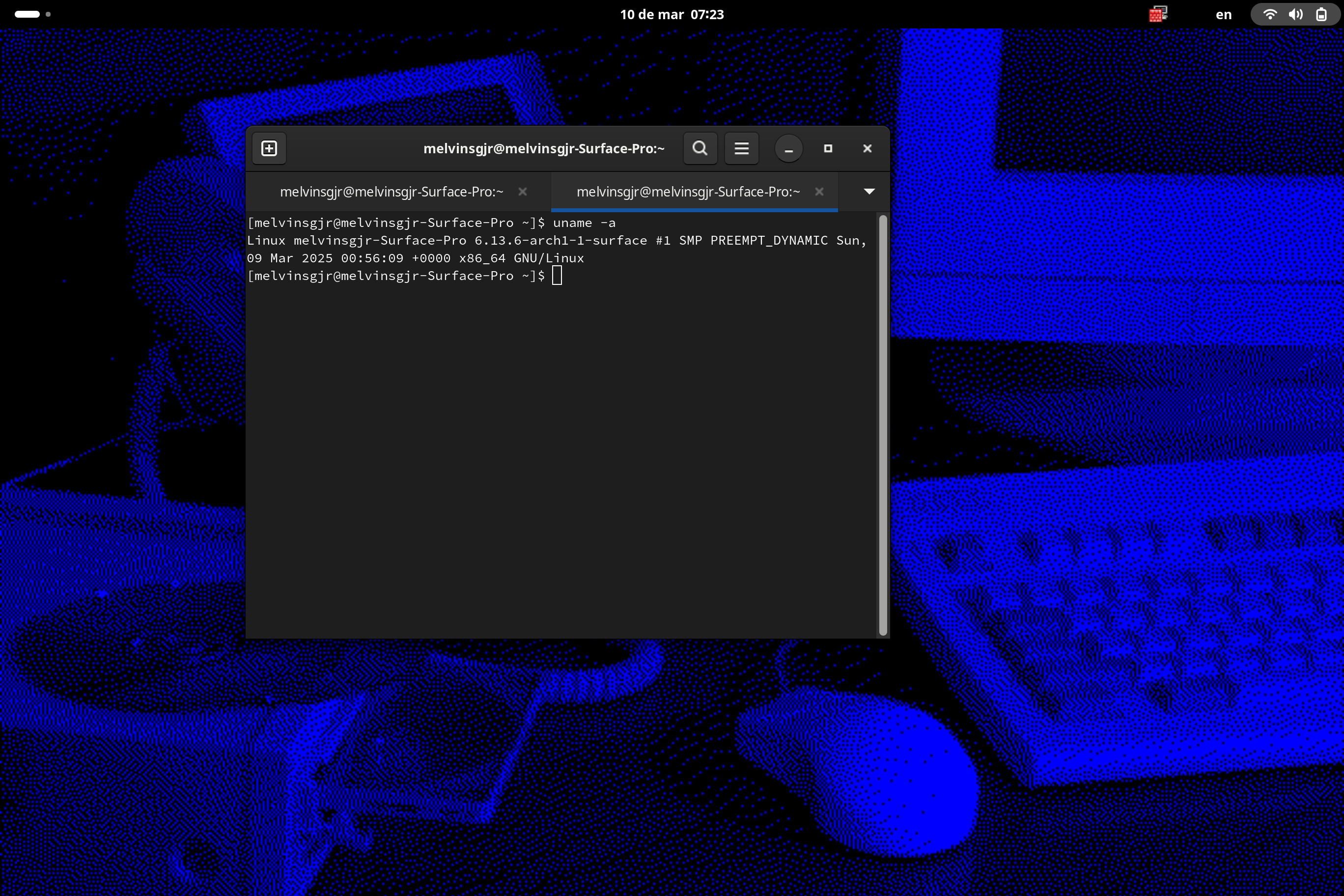Viewport: 1344px width, 896px height.
Task: Expand the tab list dropdown arrow
Action: pyautogui.click(x=868, y=192)
